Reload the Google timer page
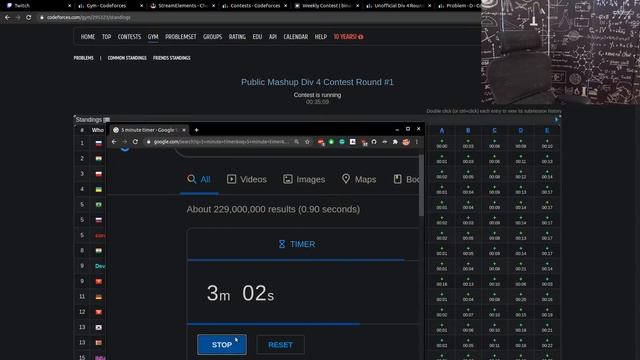 click(x=135, y=142)
